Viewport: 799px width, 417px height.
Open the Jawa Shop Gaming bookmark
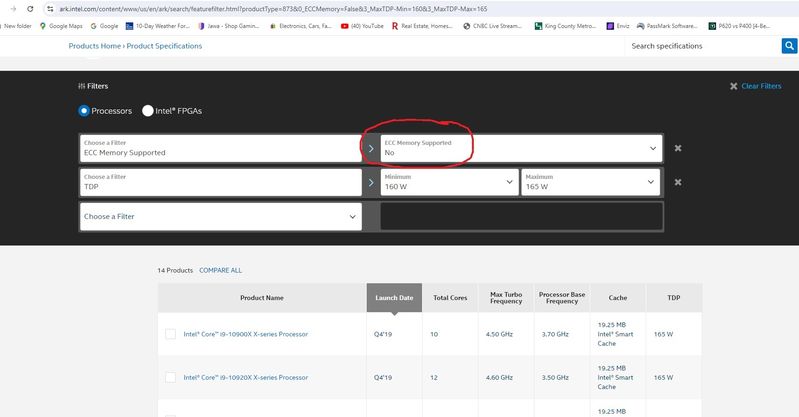(228, 25)
